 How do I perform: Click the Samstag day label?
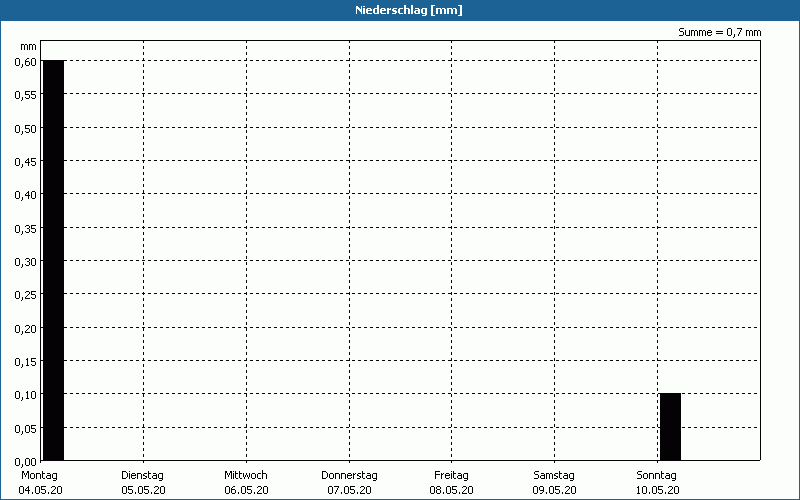click(554, 475)
